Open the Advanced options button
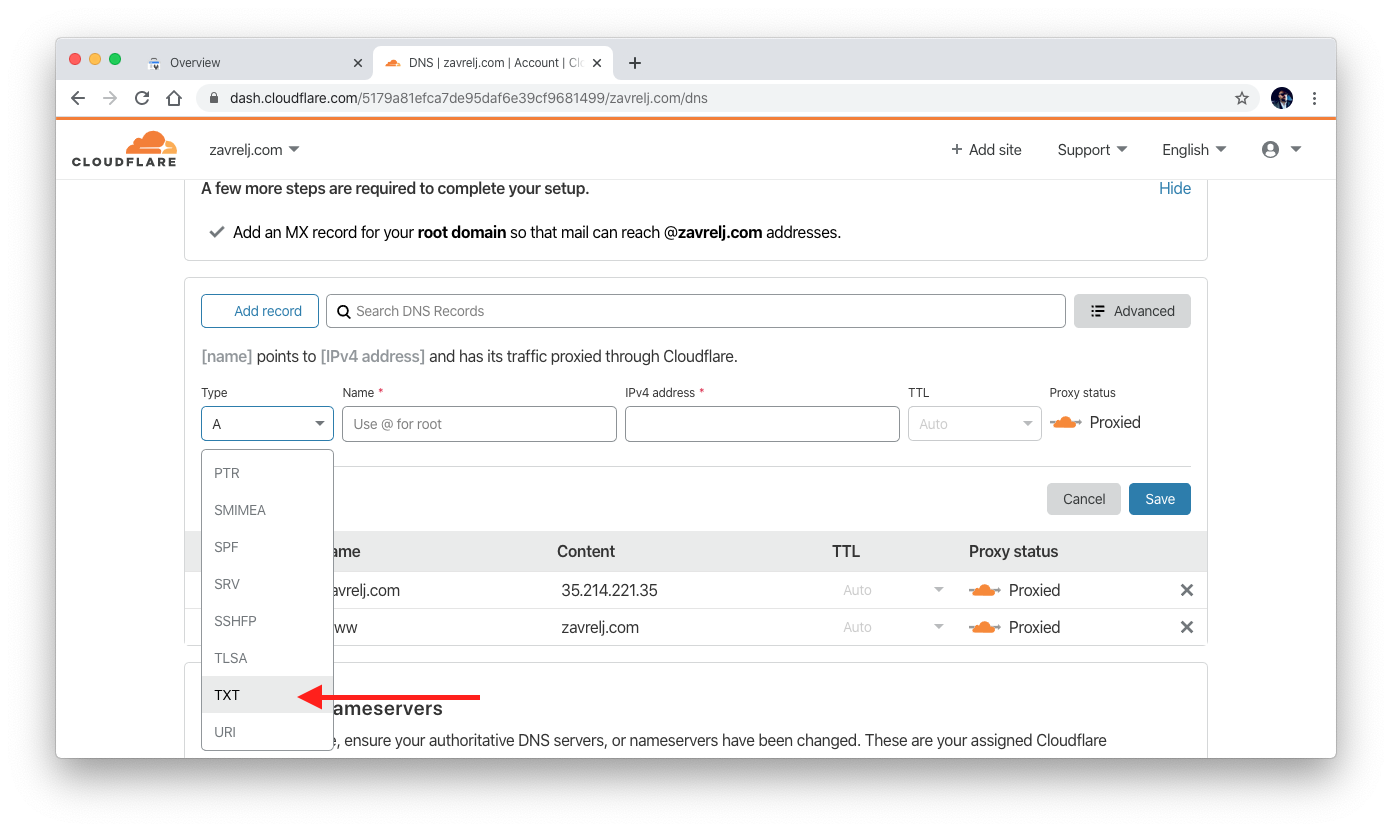This screenshot has height=832, width=1392. (x=1132, y=311)
